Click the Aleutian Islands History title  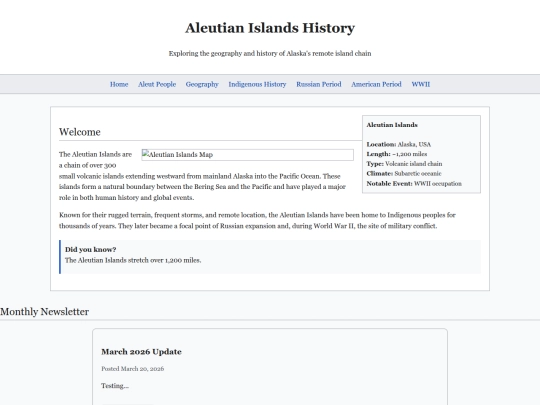270,28
